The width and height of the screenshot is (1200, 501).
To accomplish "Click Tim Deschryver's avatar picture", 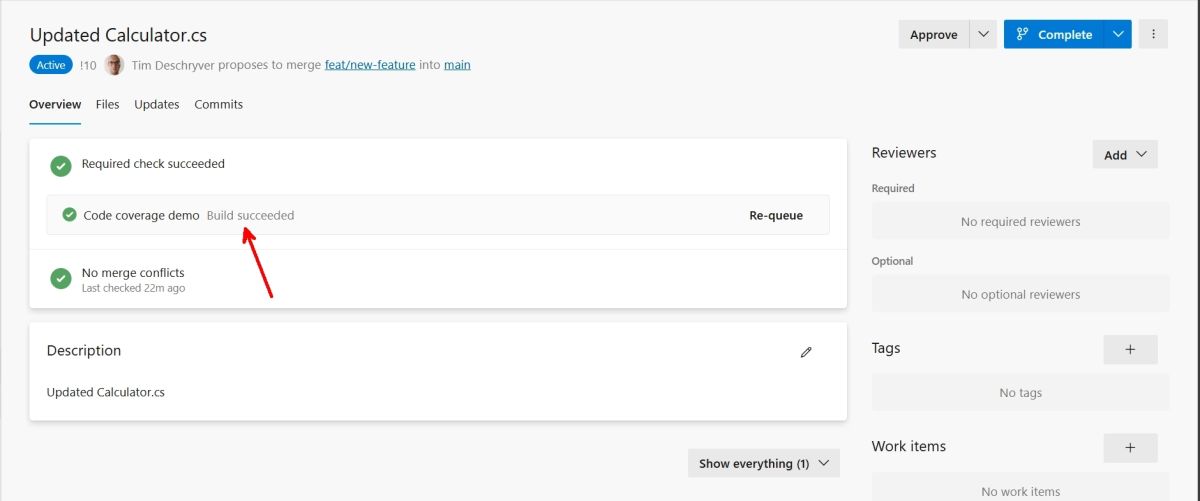I will 114,65.
